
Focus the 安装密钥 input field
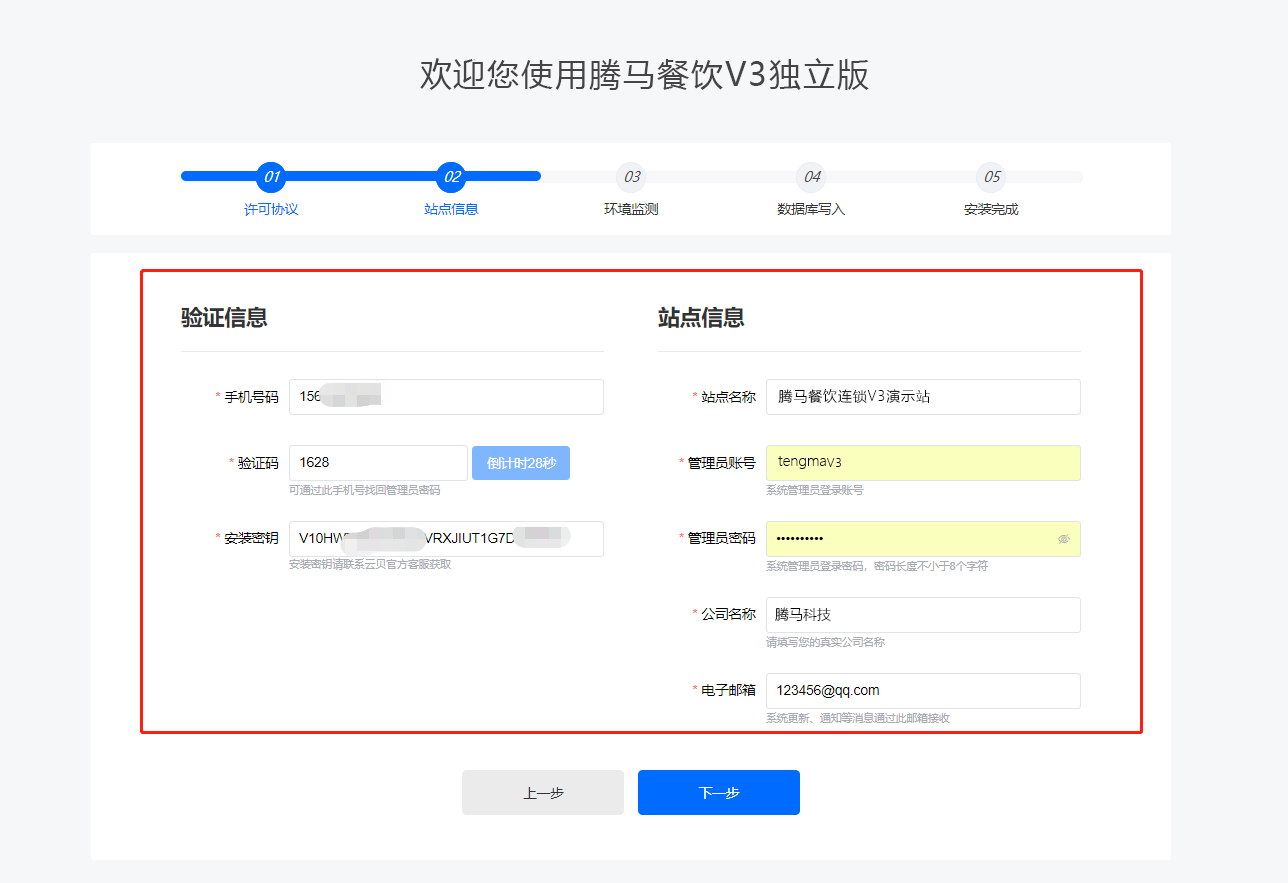tap(446, 539)
